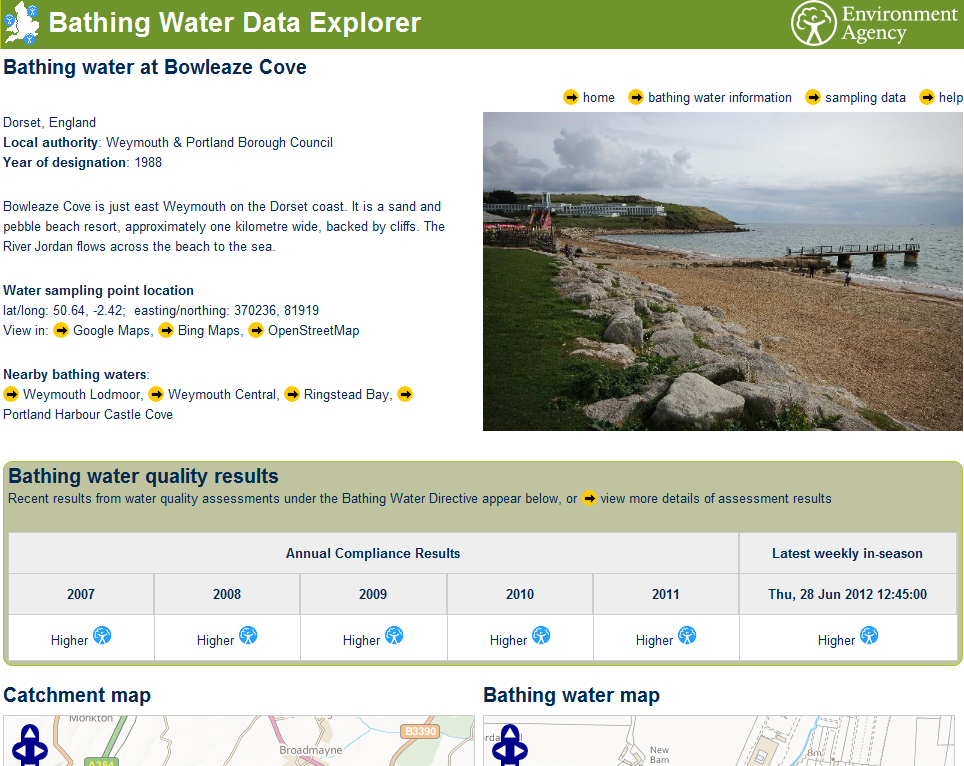This screenshot has width=964, height=766.
Task: Click the blue icon next to latest weekly result
Action: (869, 635)
